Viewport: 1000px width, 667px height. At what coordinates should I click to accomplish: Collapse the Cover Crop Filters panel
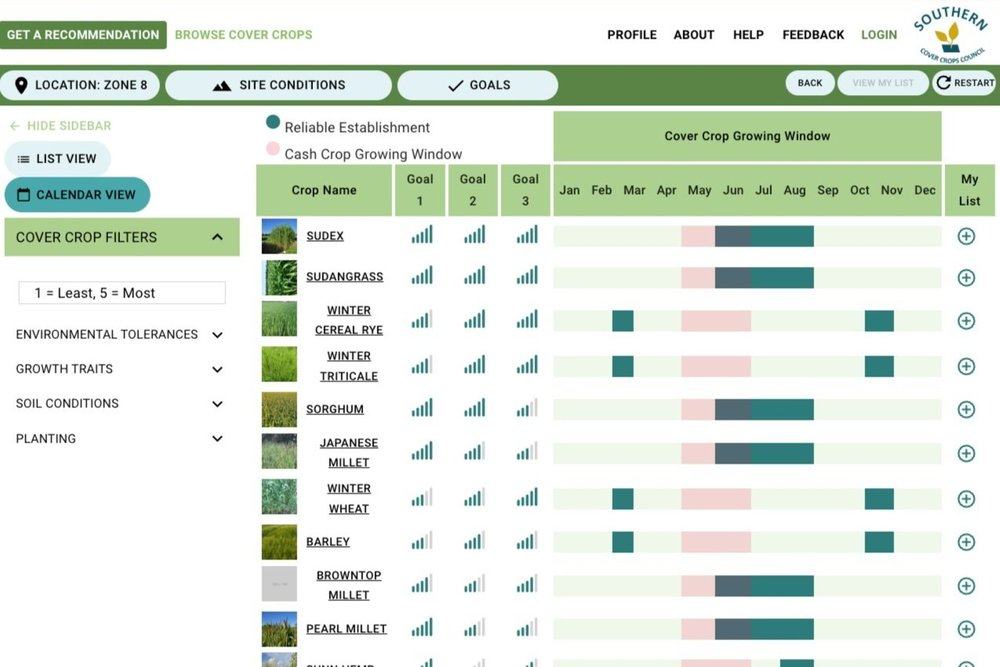218,237
